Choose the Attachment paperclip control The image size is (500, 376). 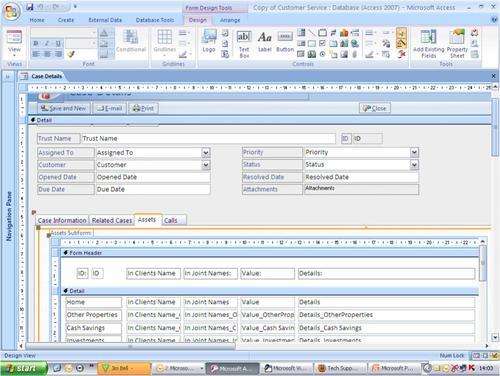pyautogui.click(x=355, y=54)
